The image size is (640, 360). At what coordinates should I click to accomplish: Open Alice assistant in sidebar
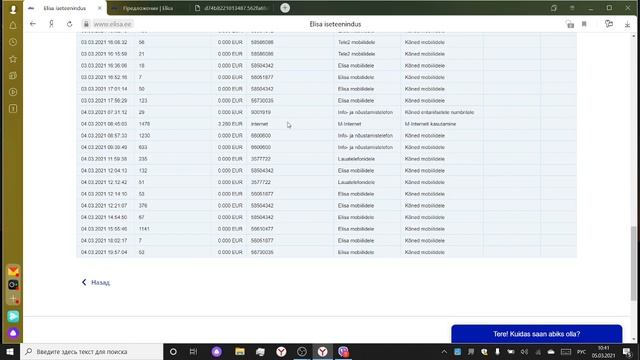click(x=13, y=333)
